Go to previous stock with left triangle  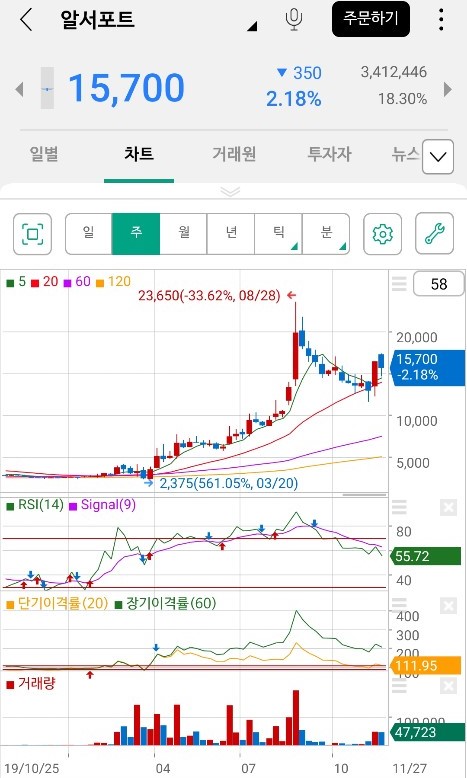[19, 89]
